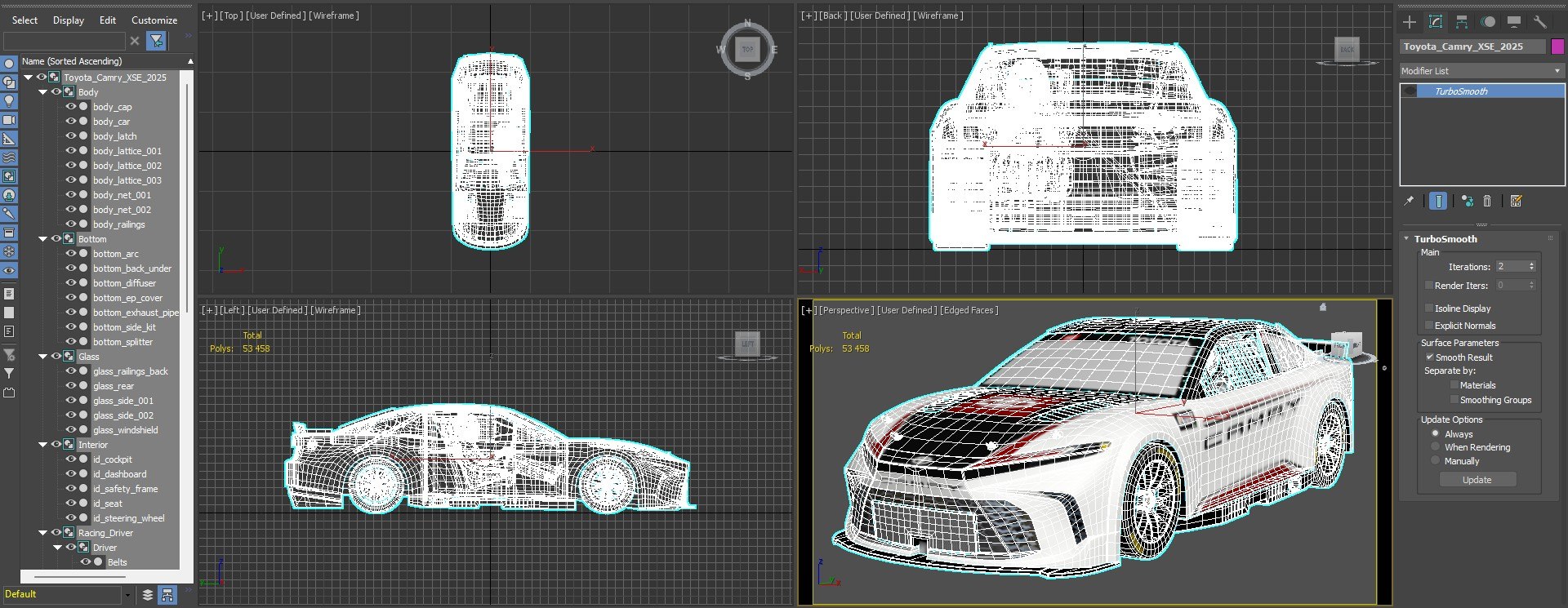Open the Select menu
This screenshot has width=1568, height=608.
pyautogui.click(x=24, y=20)
